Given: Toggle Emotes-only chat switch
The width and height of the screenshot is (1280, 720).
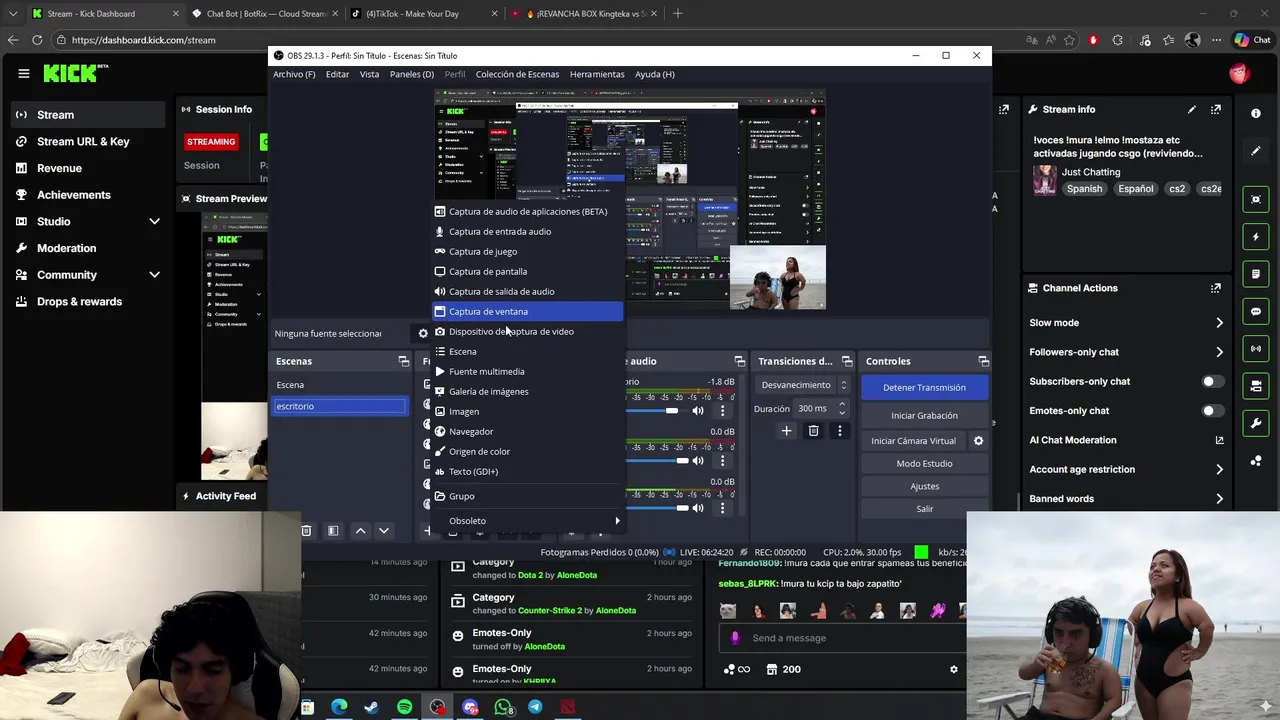Looking at the screenshot, I should click(x=1211, y=411).
